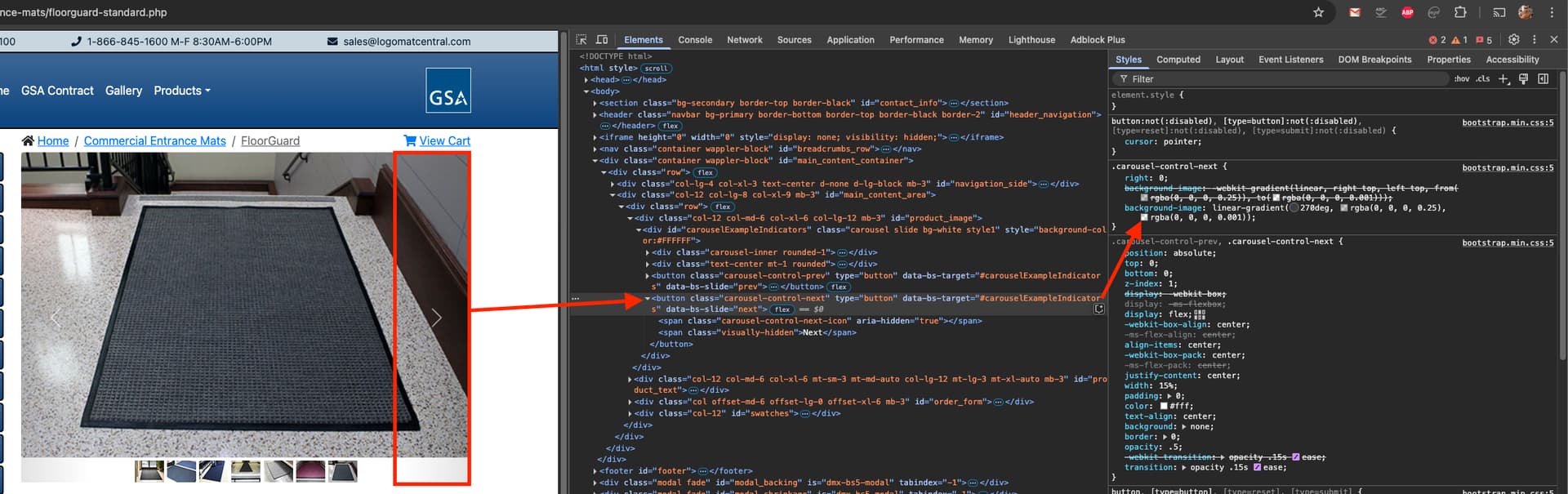Click the next-slide chevron on the carousel
1568x494 pixels.
[436, 318]
